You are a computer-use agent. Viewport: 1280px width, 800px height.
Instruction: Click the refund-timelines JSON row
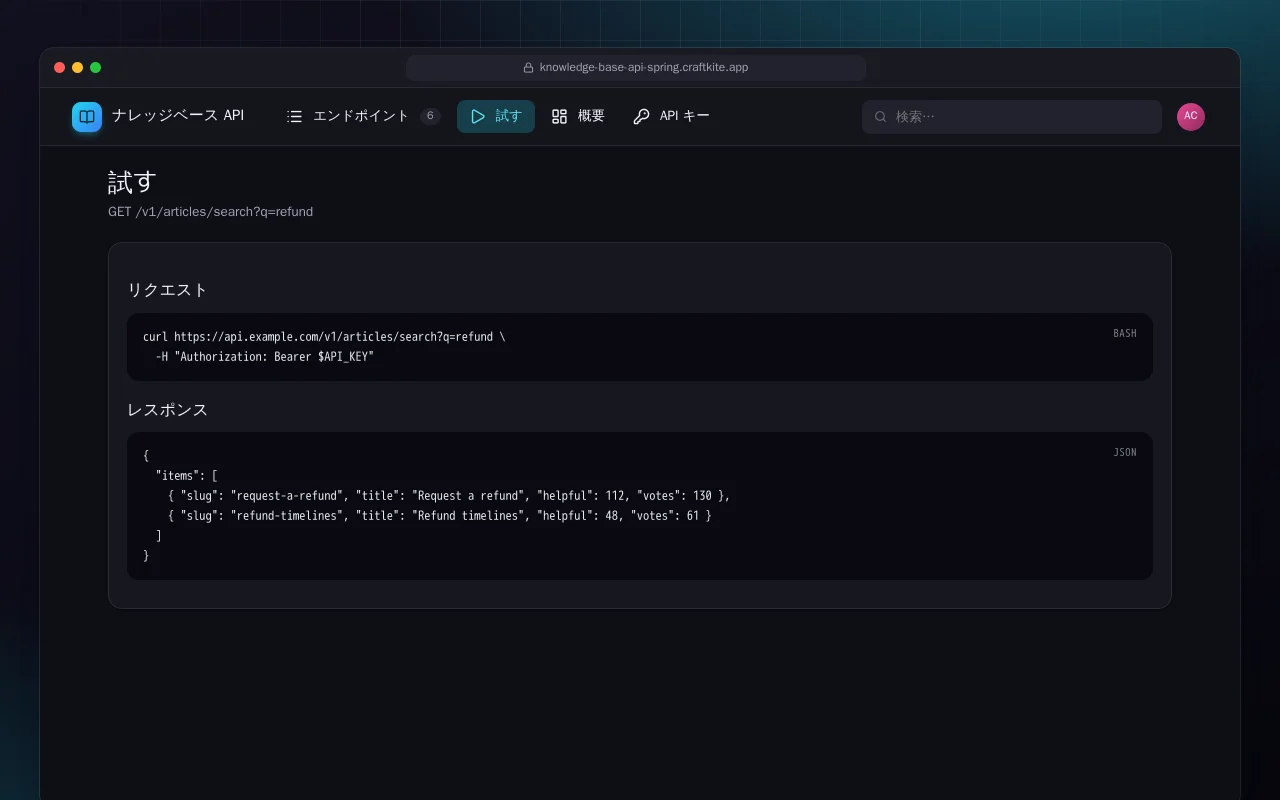point(440,516)
